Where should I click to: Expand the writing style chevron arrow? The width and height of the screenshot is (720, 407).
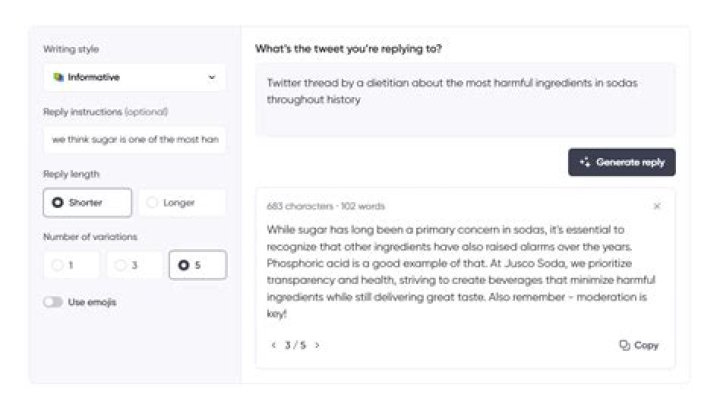point(211,78)
